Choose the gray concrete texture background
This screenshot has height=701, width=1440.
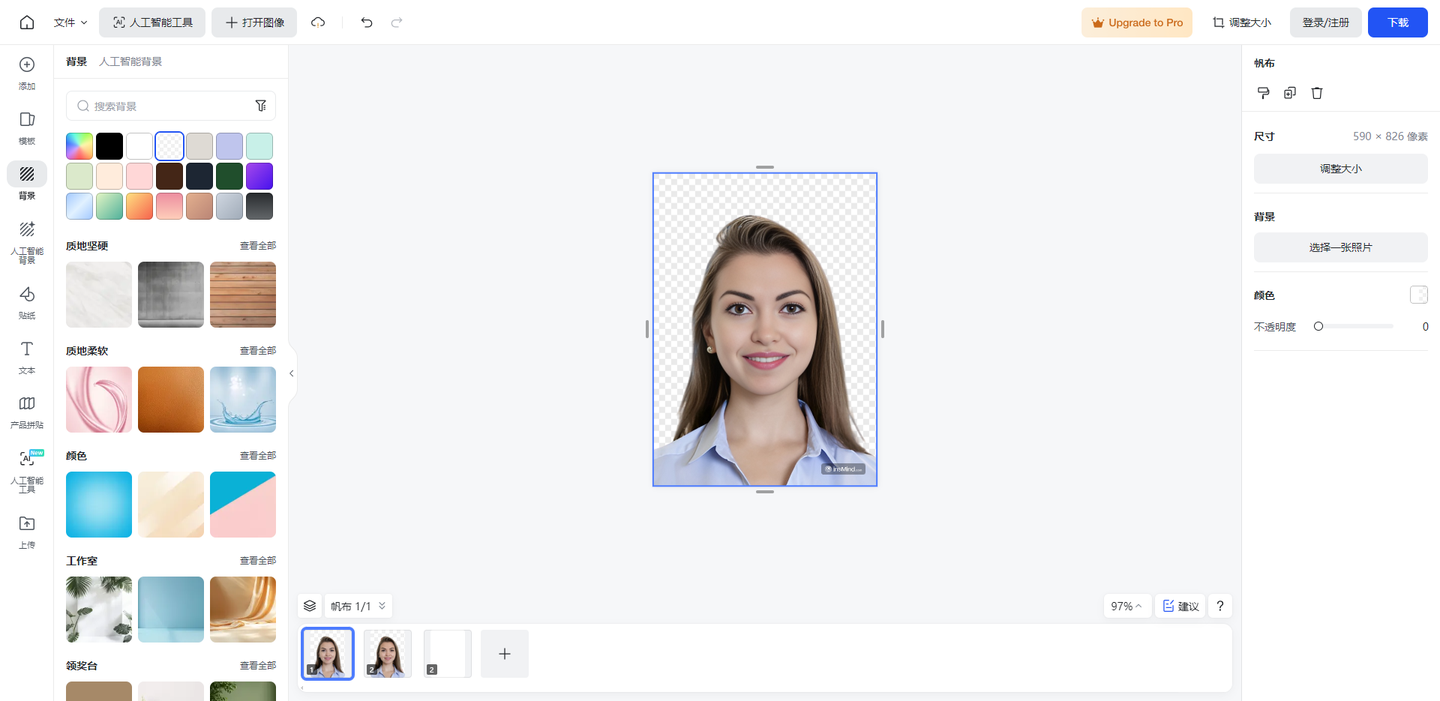pos(171,295)
